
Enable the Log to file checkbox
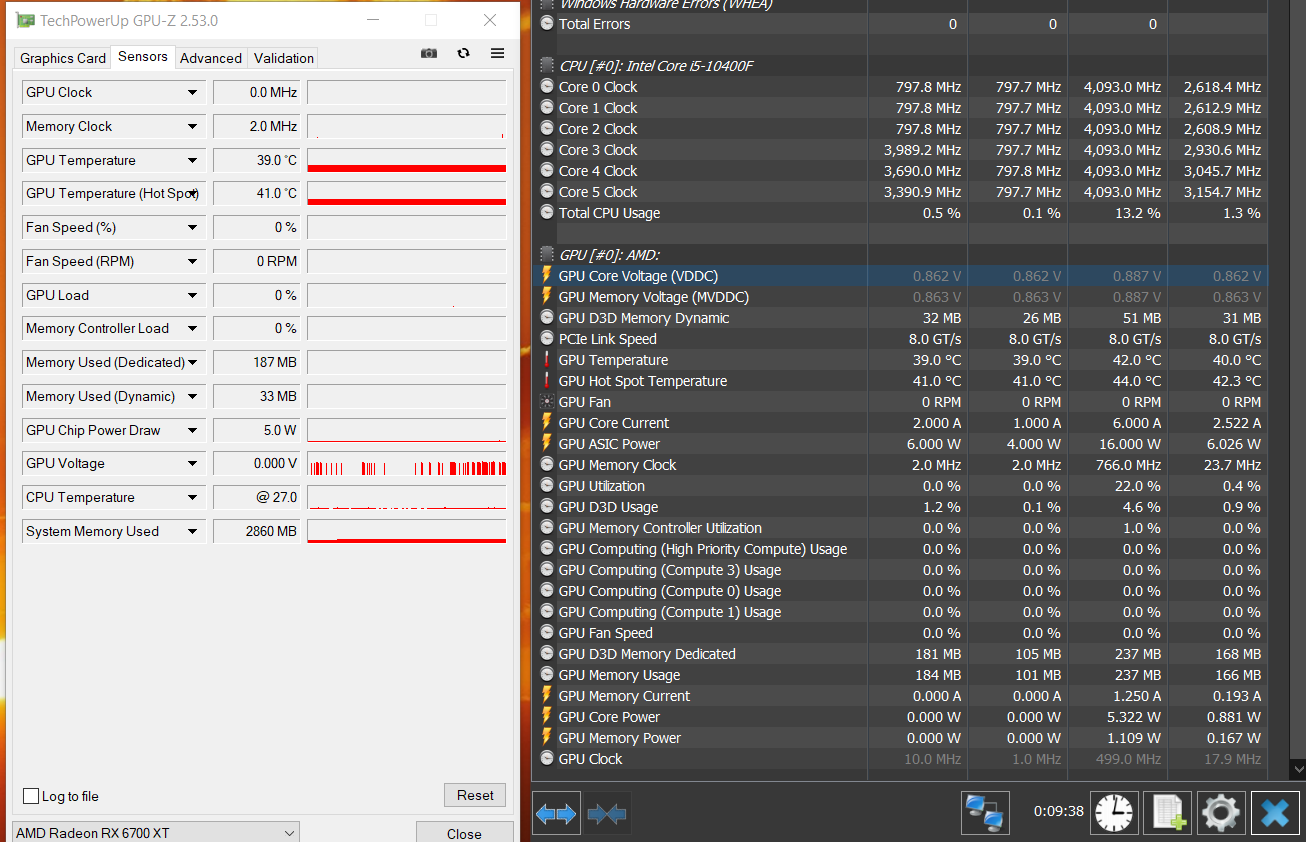[x=31, y=796]
